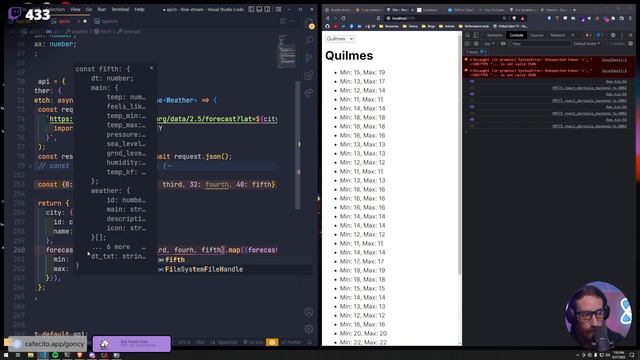
Task: Toggle the live expression eye icon
Action: [503, 43]
